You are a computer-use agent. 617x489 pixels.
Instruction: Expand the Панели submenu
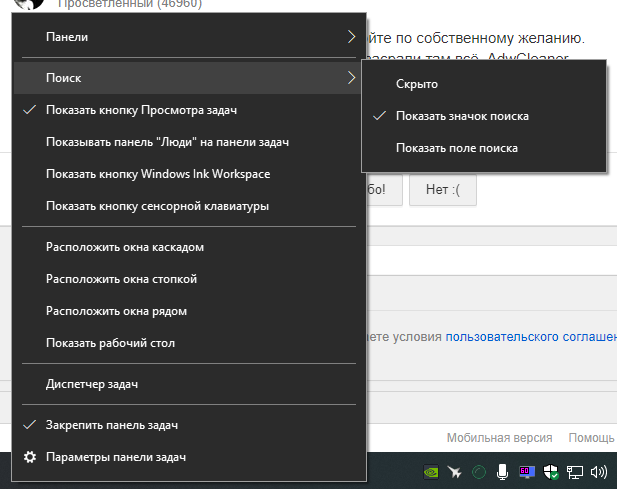click(189, 37)
